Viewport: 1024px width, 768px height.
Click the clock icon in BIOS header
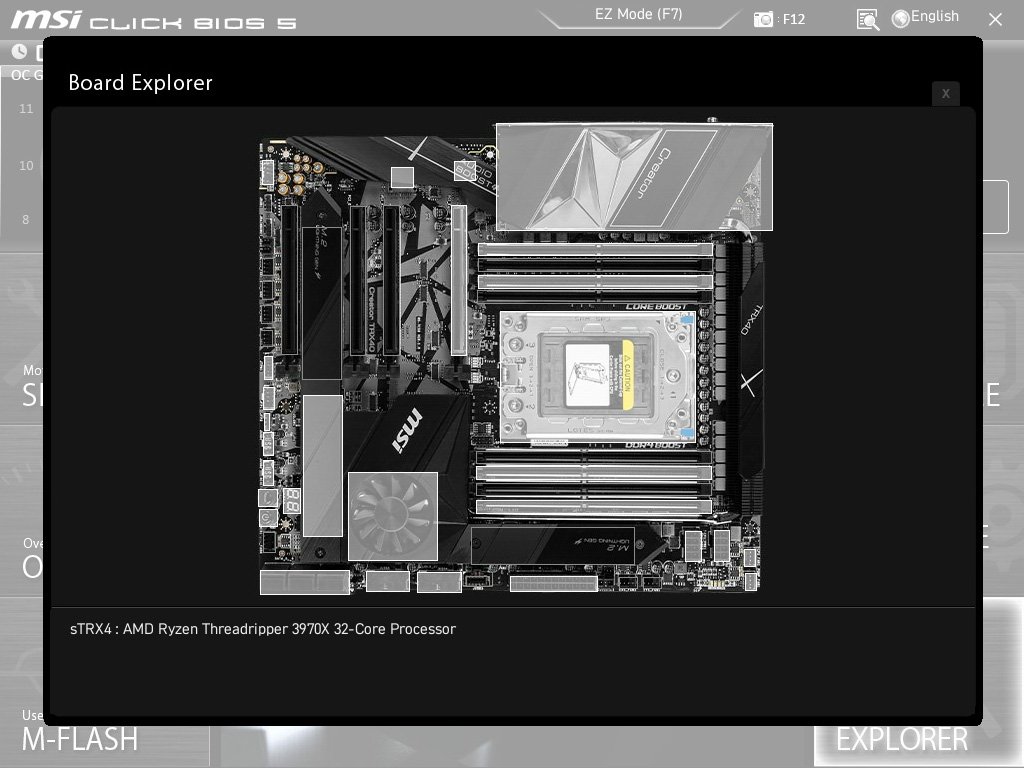click(19, 52)
